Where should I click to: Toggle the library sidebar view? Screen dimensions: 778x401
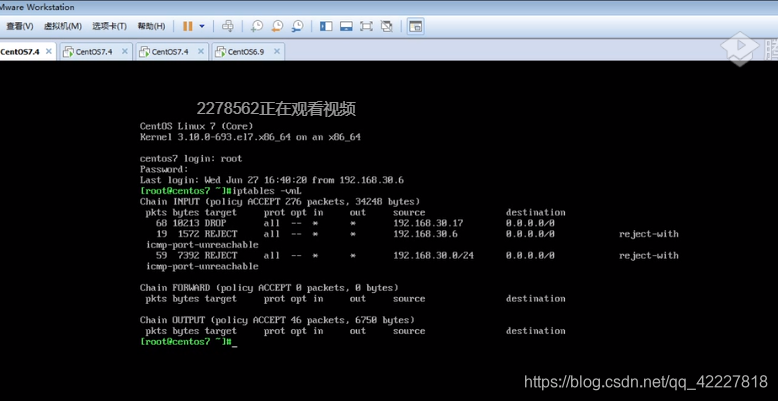tap(326, 26)
